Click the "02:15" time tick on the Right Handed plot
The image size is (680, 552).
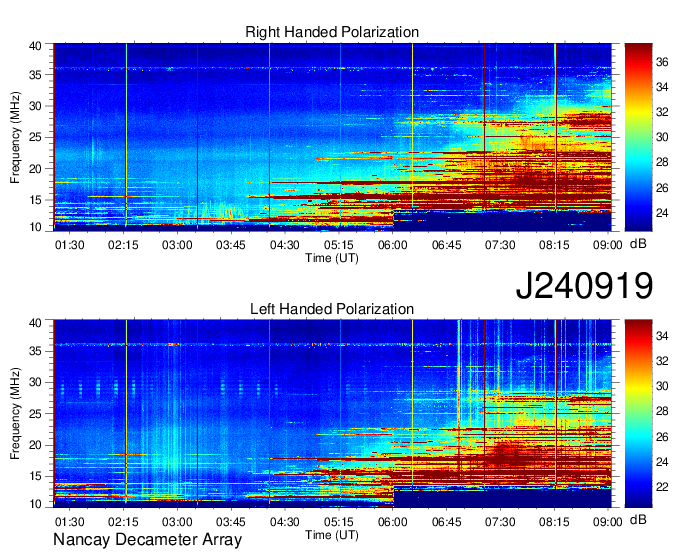tap(123, 245)
